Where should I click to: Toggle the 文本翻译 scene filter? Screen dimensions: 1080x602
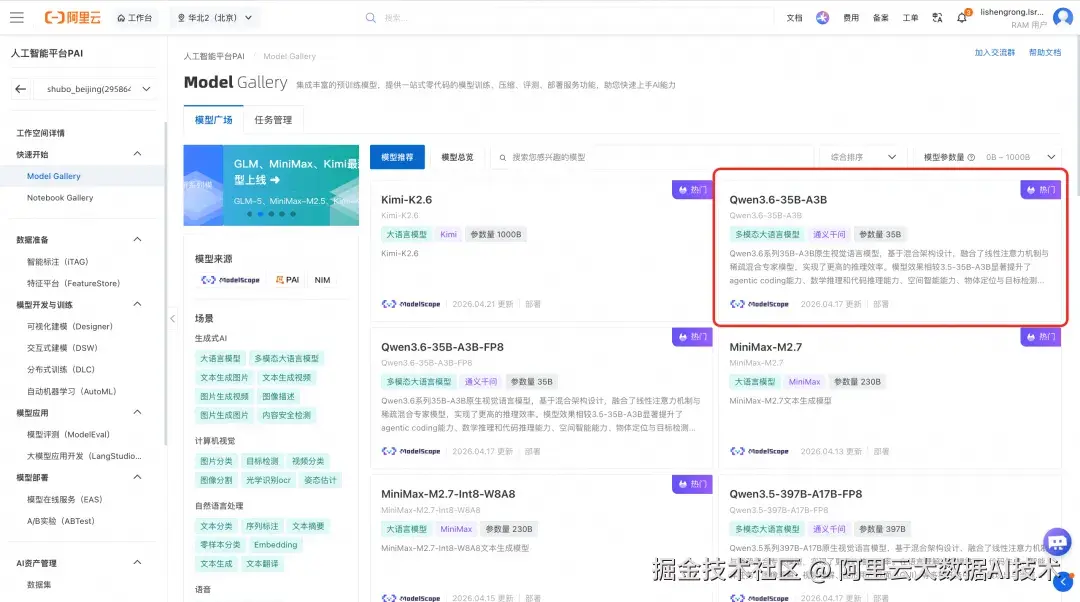[262, 563]
